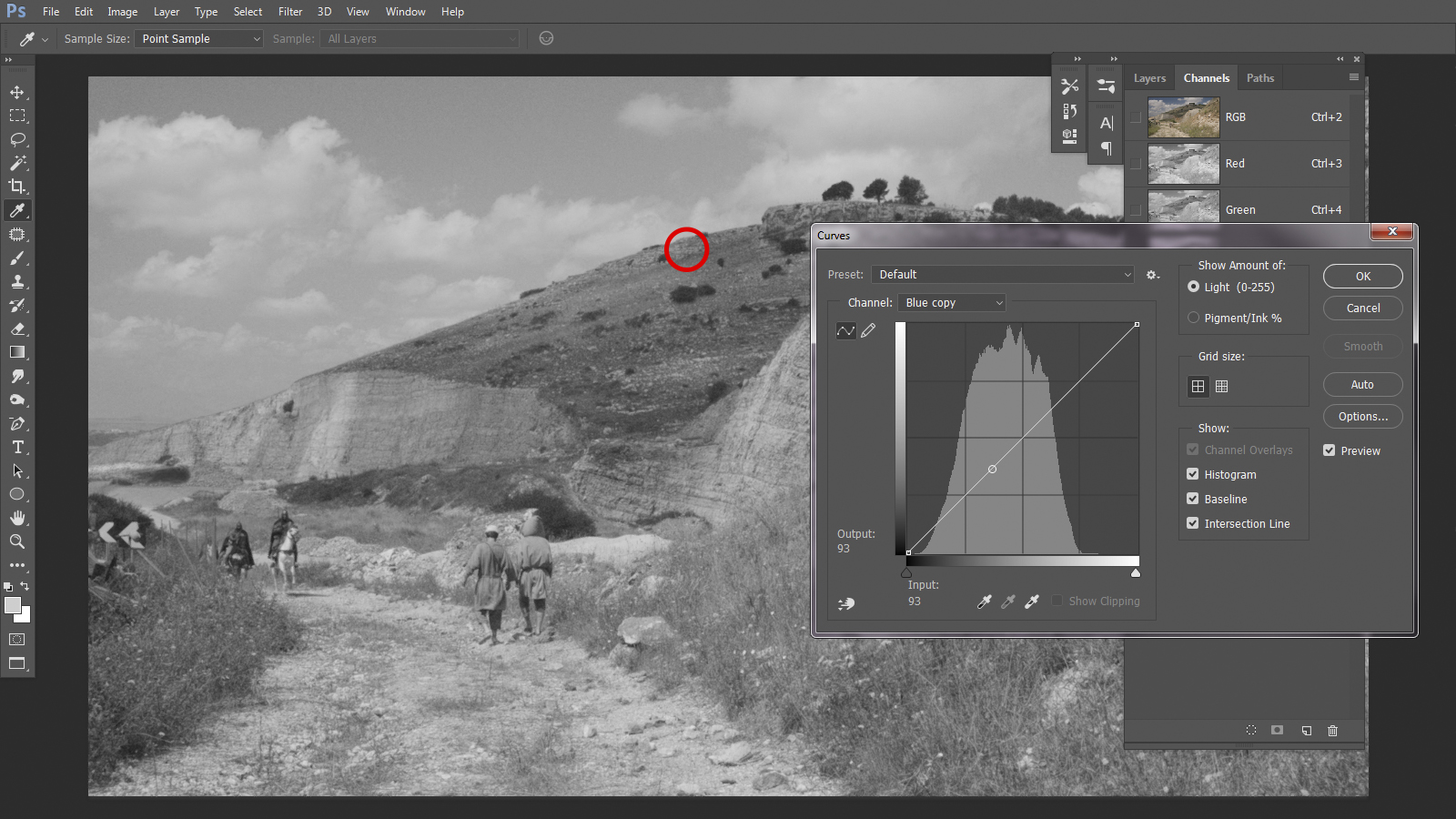Uncheck the Histogram checkbox
Viewport: 1456px width, 819px height.
point(1192,474)
